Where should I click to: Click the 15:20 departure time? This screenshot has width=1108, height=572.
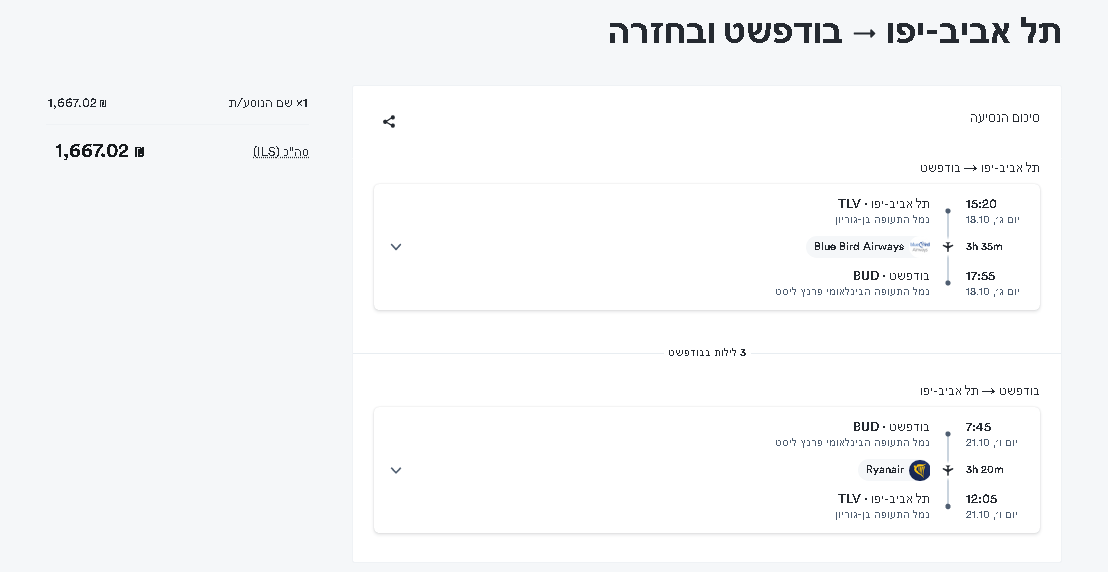click(x=980, y=204)
